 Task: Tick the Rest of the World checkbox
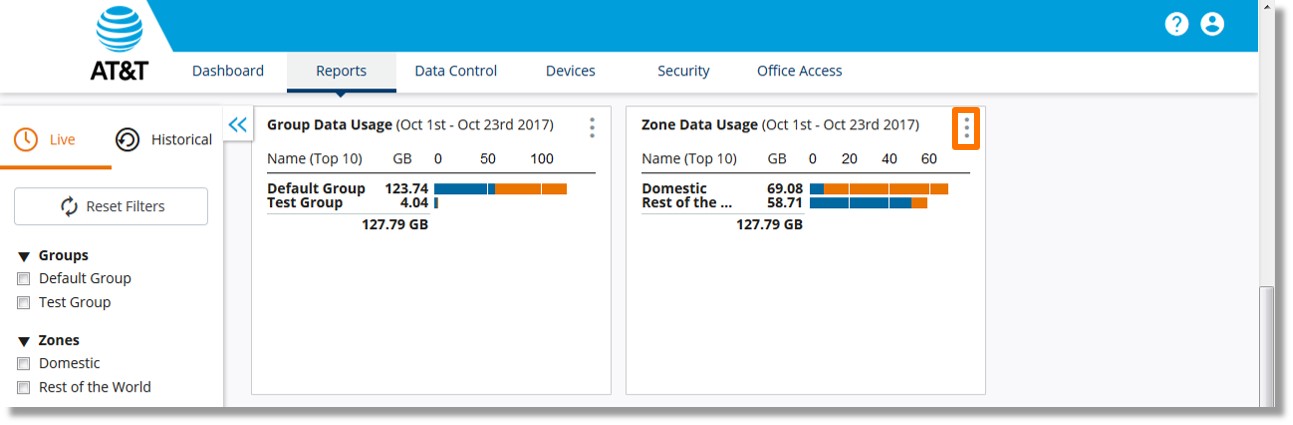24,388
